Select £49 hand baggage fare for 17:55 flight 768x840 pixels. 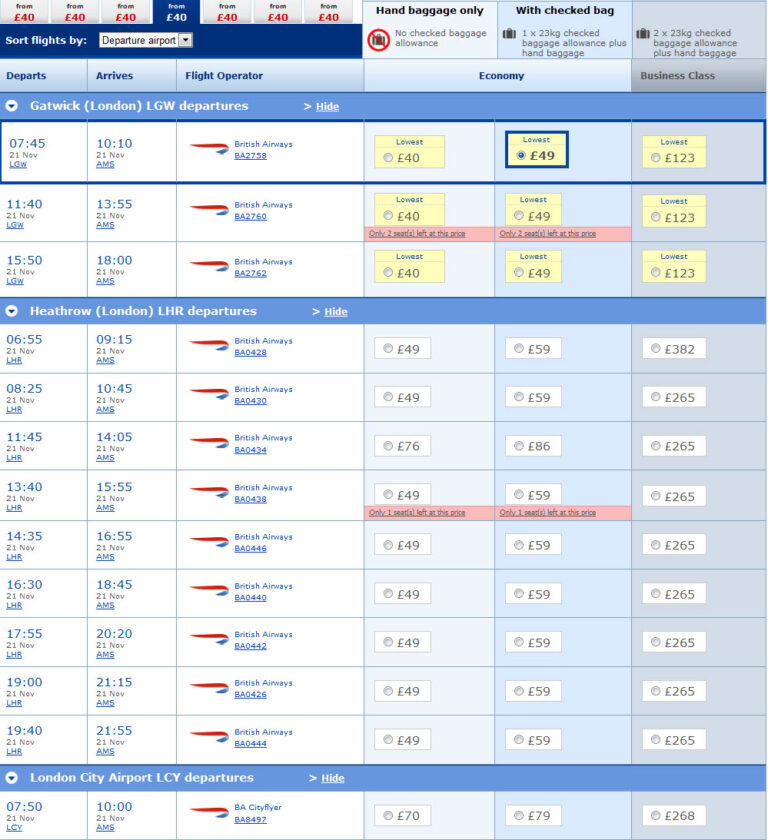click(388, 642)
